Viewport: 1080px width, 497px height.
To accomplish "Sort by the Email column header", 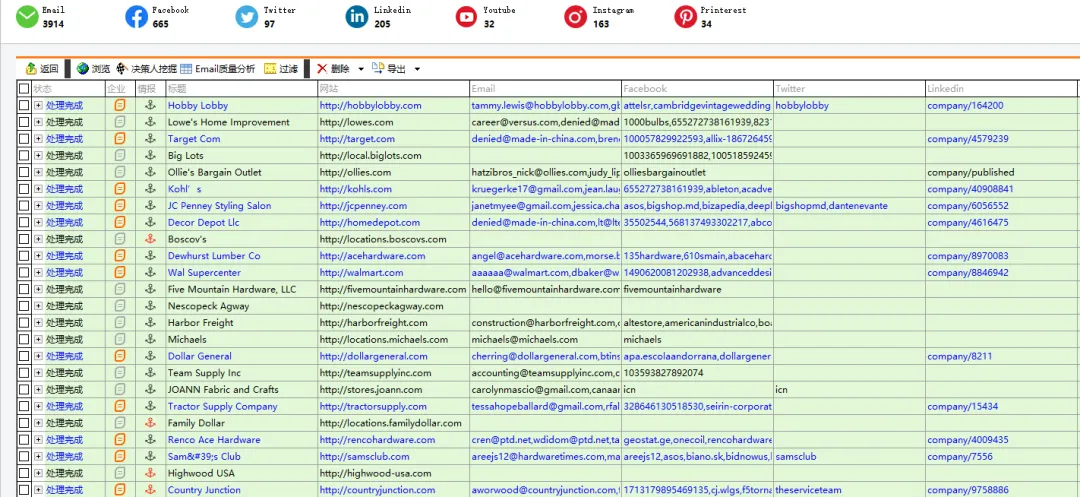I will 546,89.
